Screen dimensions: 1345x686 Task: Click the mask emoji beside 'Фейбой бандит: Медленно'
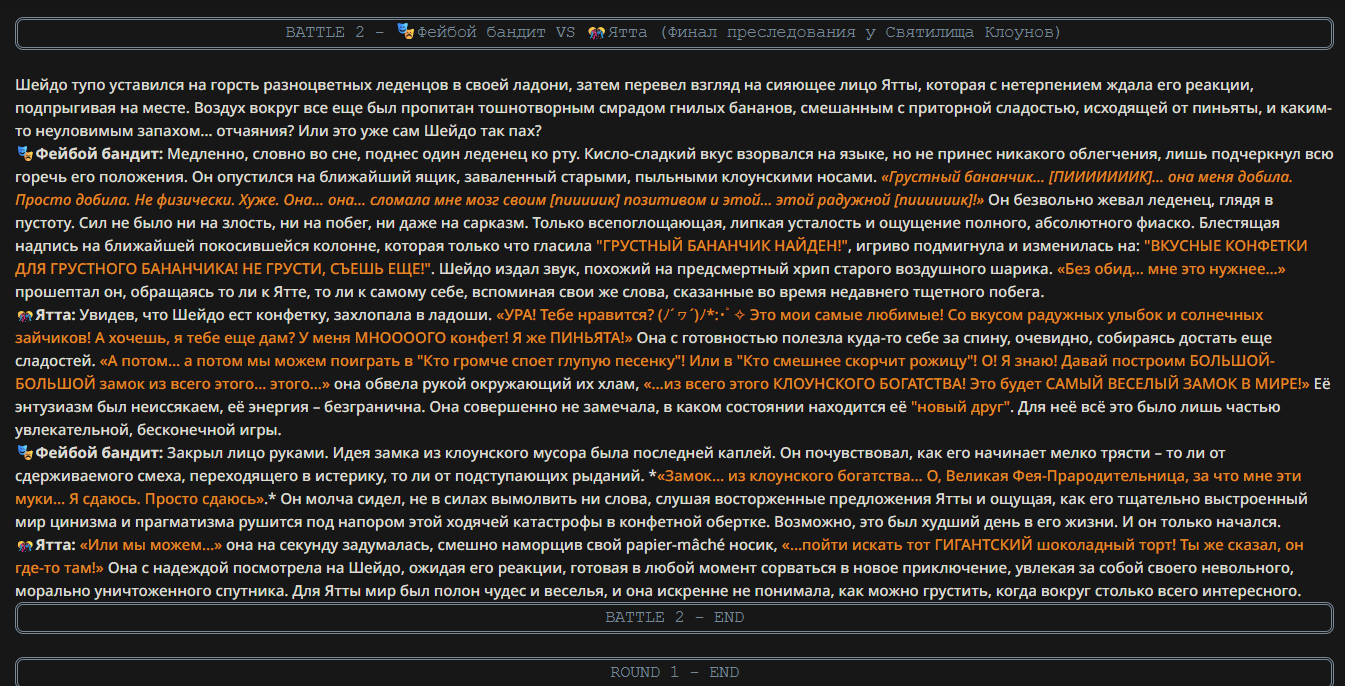tap(25, 154)
